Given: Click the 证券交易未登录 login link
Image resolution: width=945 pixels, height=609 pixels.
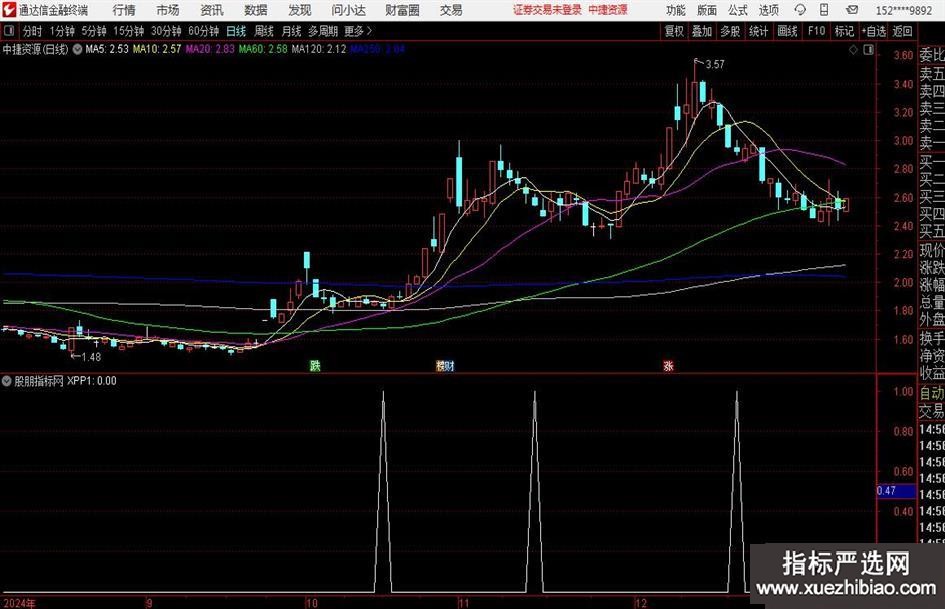Looking at the screenshot, I should (547, 10).
